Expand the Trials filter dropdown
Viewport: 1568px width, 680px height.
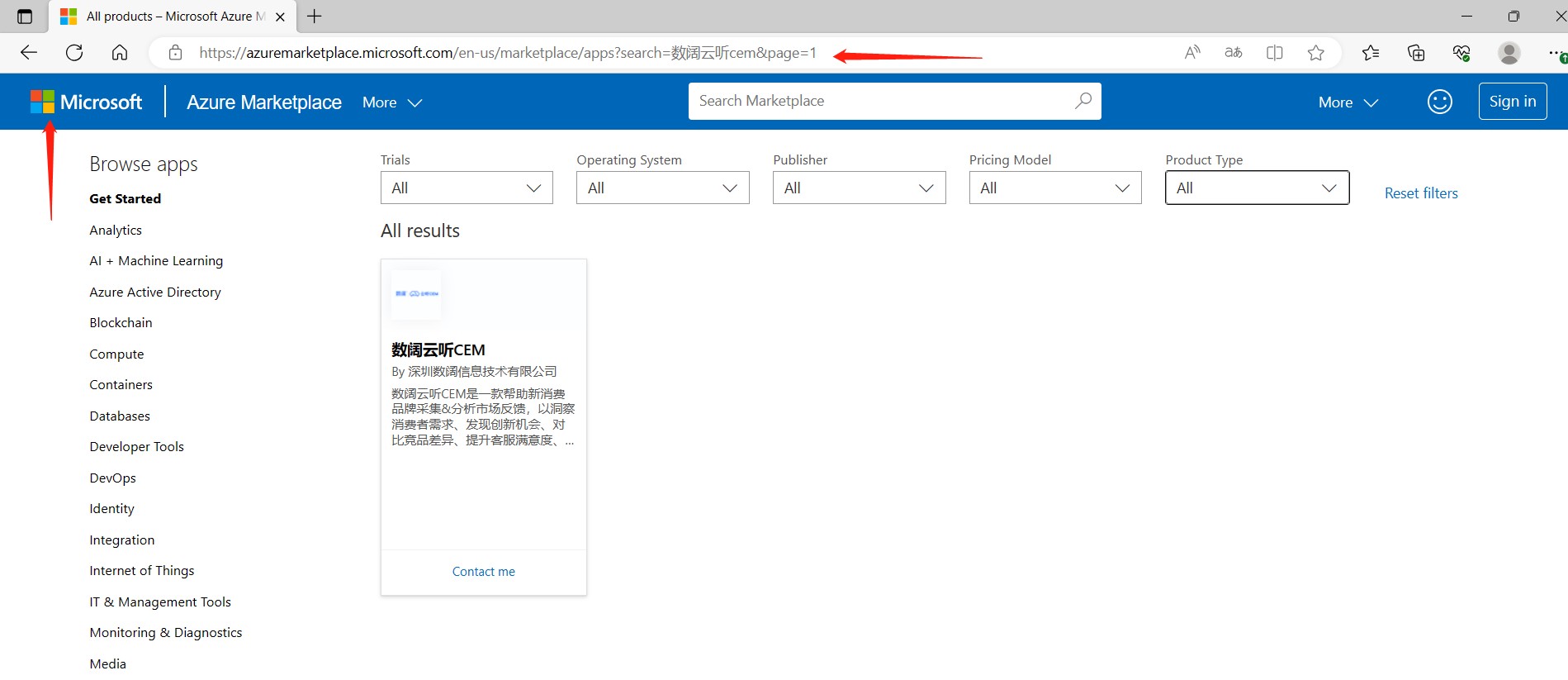[x=467, y=188]
